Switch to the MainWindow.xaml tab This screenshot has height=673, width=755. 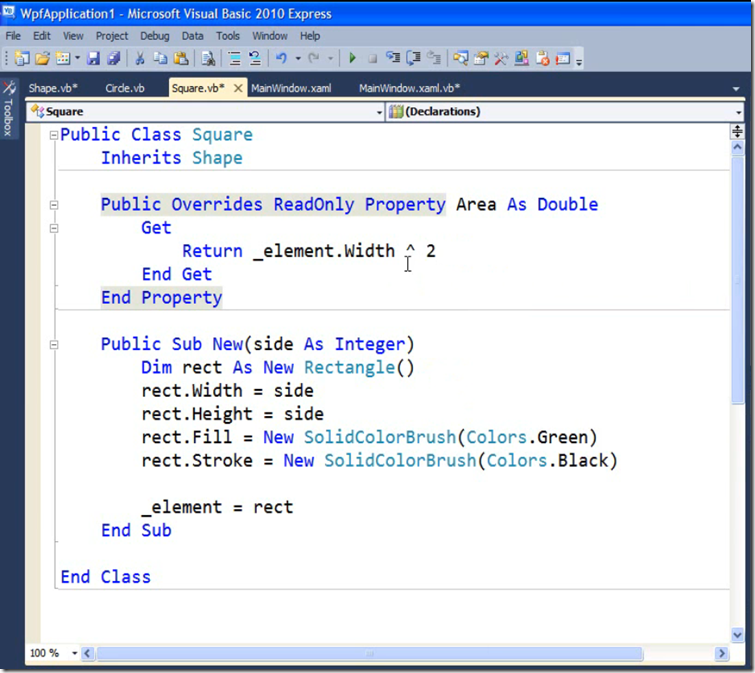[x=291, y=88]
